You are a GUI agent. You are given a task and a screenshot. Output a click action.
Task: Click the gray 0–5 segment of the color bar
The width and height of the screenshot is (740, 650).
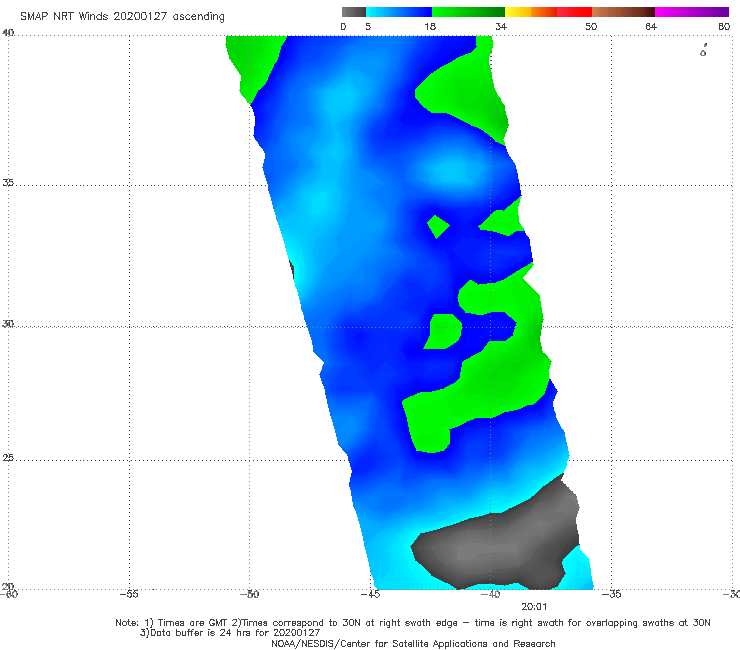354,12
